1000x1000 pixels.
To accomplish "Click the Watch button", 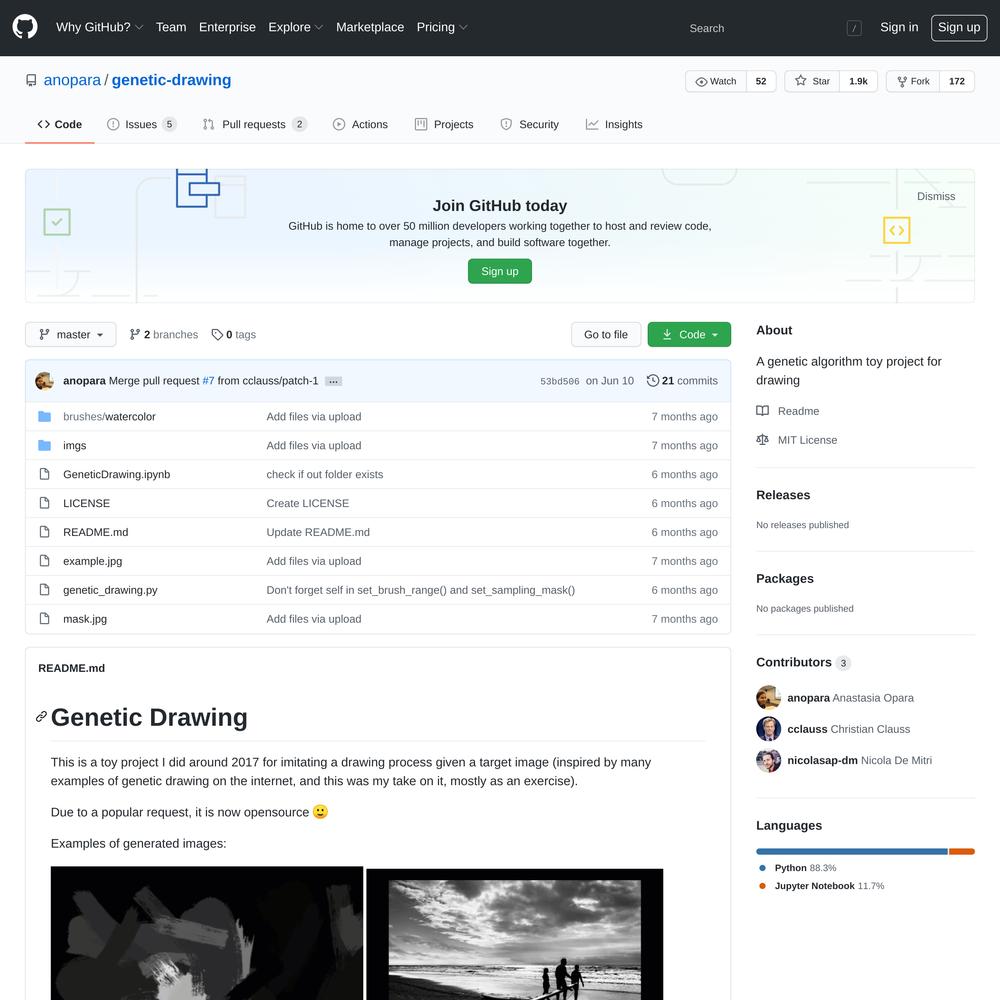I will (716, 81).
